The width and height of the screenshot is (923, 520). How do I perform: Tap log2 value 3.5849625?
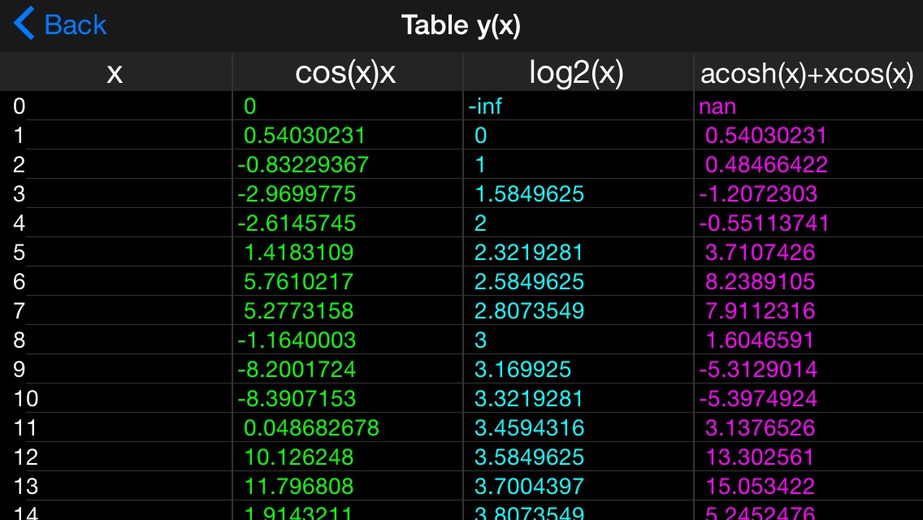pyautogui.click(x=529, y=457)
